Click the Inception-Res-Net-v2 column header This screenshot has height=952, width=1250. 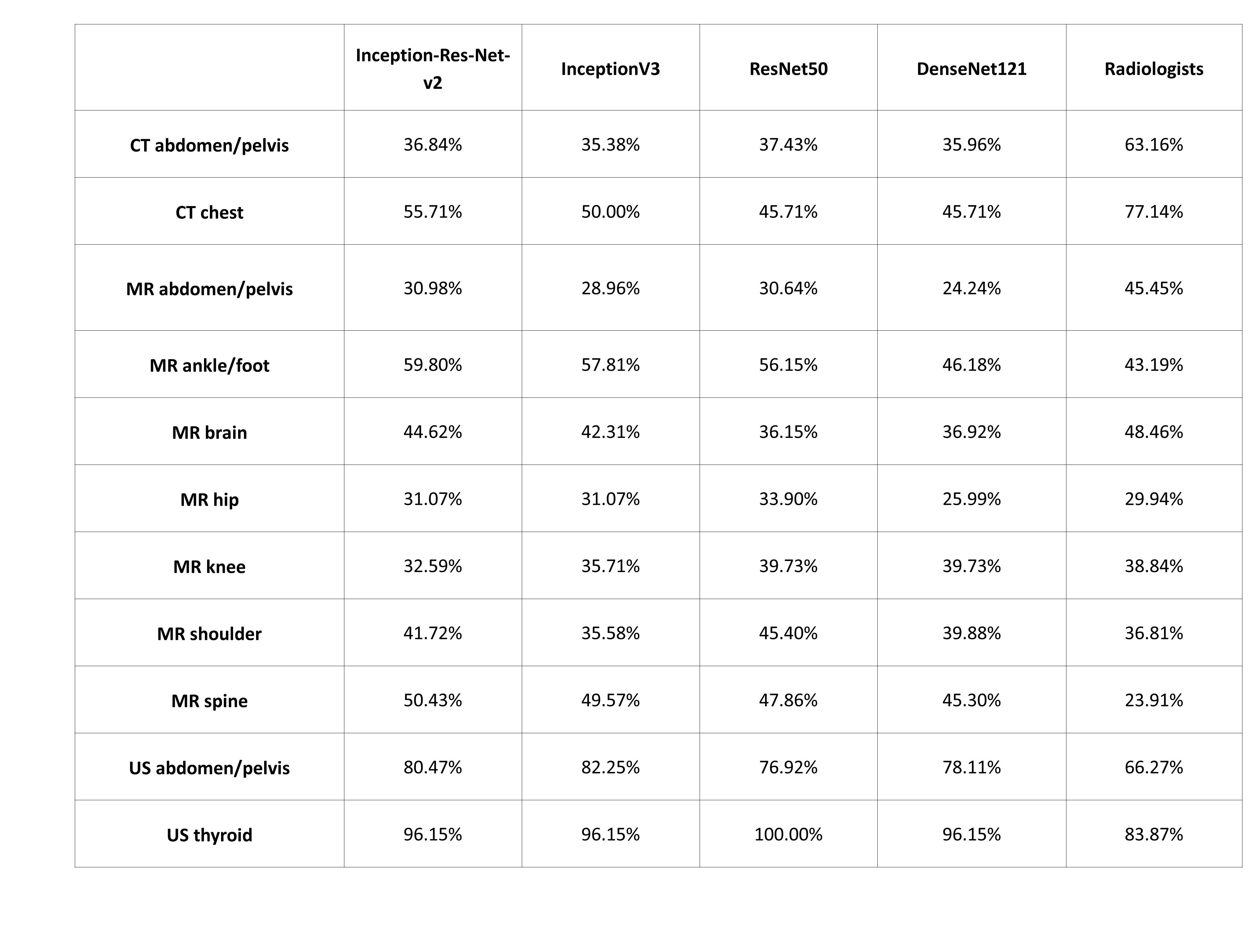coord(432,68)
